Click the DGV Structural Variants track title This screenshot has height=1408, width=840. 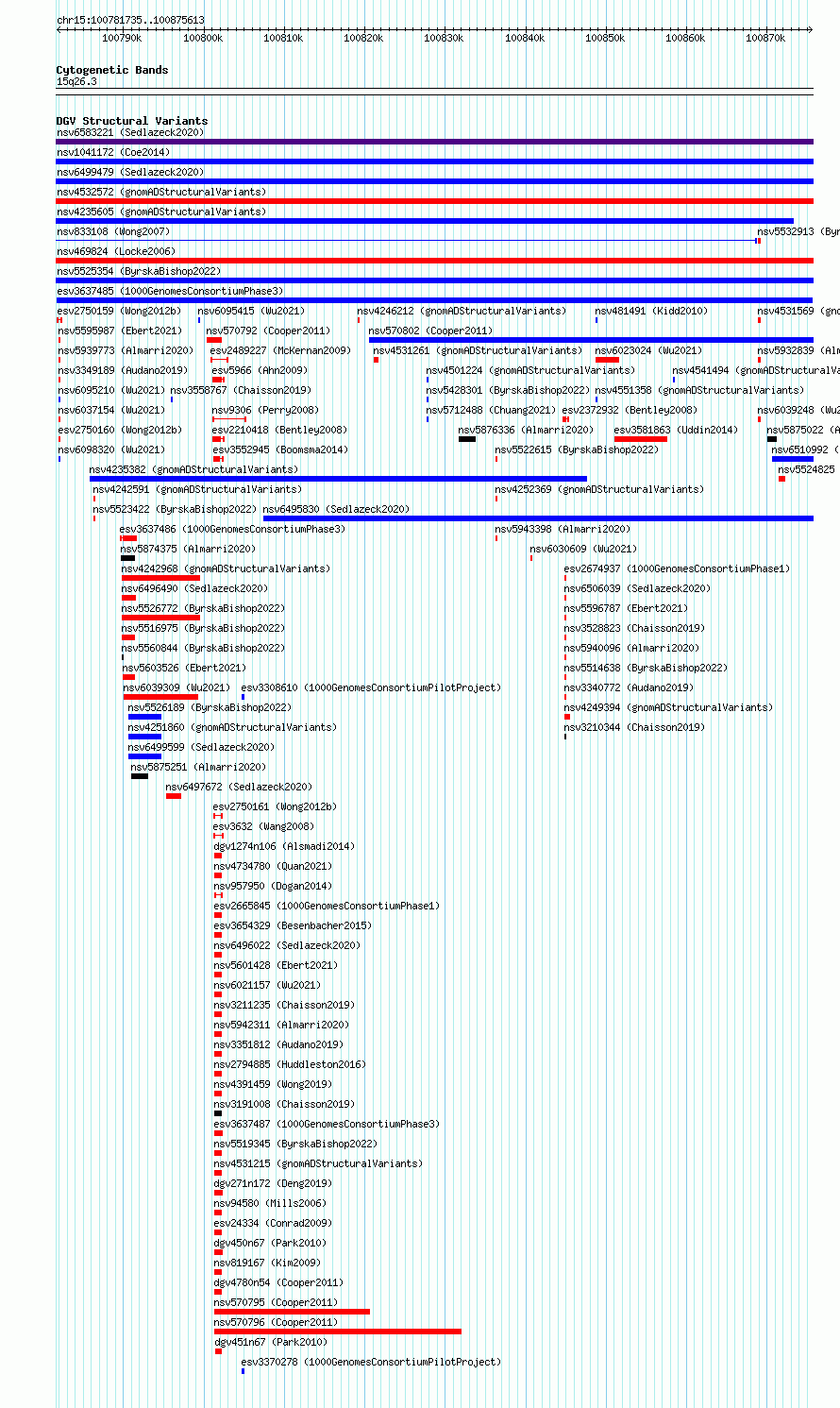[x=132, y=121]
